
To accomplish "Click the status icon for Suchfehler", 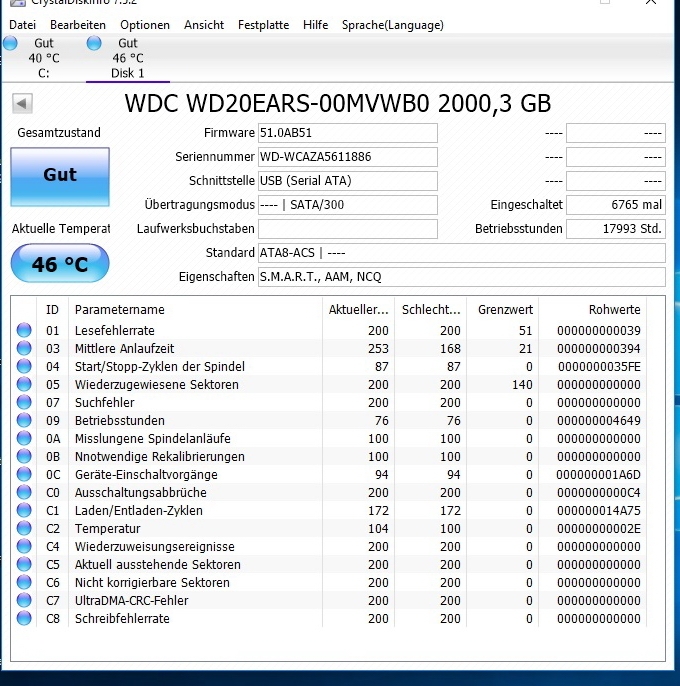I will point(24,402).
